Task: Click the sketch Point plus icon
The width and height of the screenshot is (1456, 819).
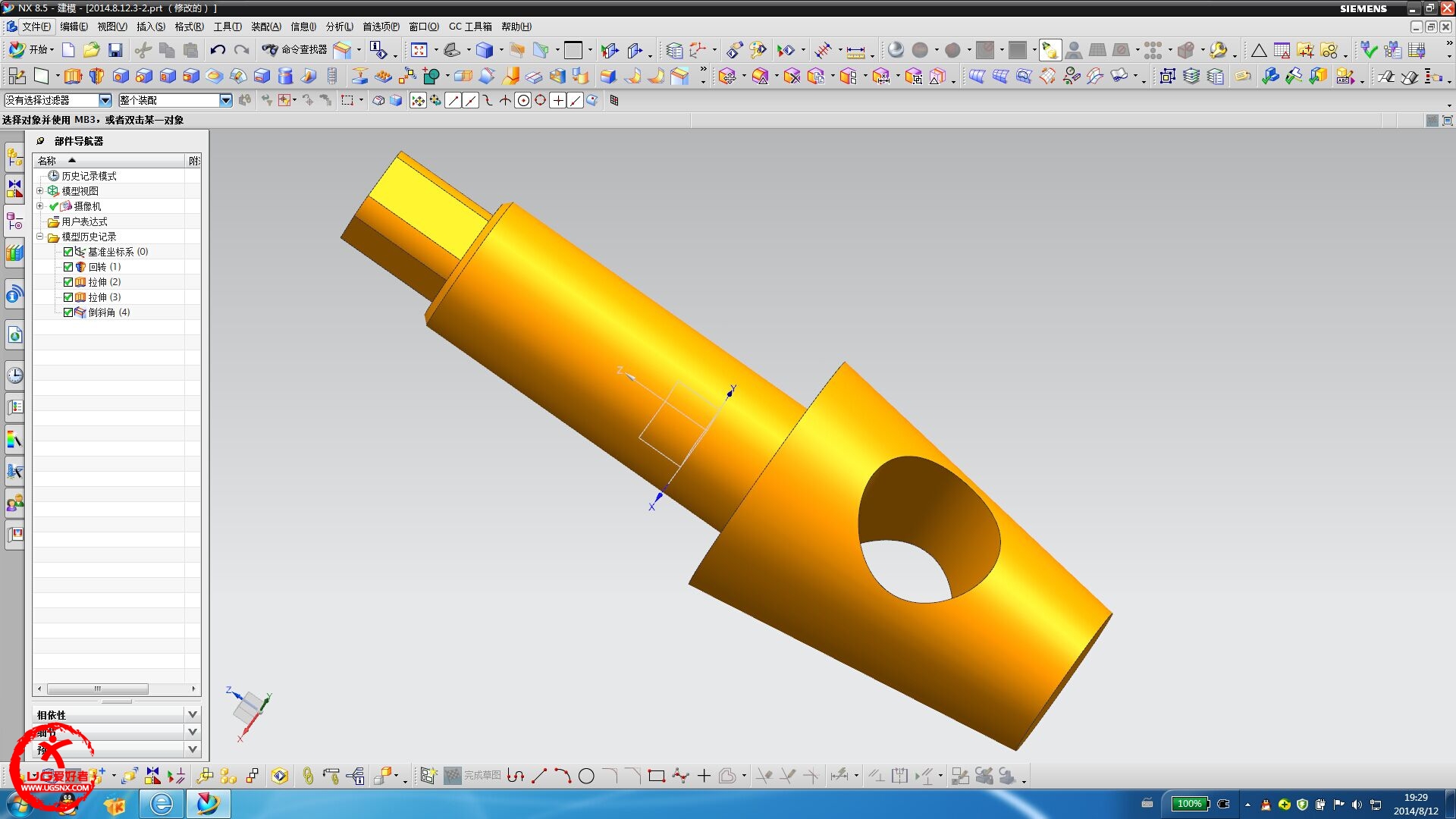Action: point(704,776)
